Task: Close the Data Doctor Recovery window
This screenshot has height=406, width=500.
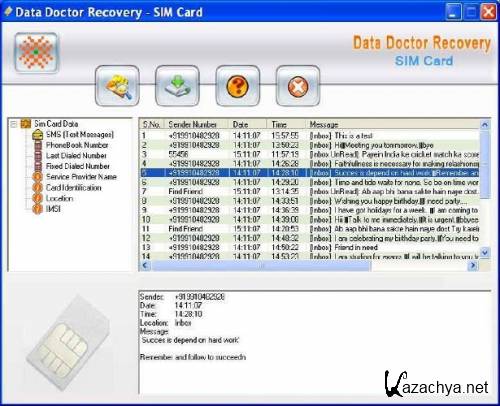Action: click(x=488, y=12)
